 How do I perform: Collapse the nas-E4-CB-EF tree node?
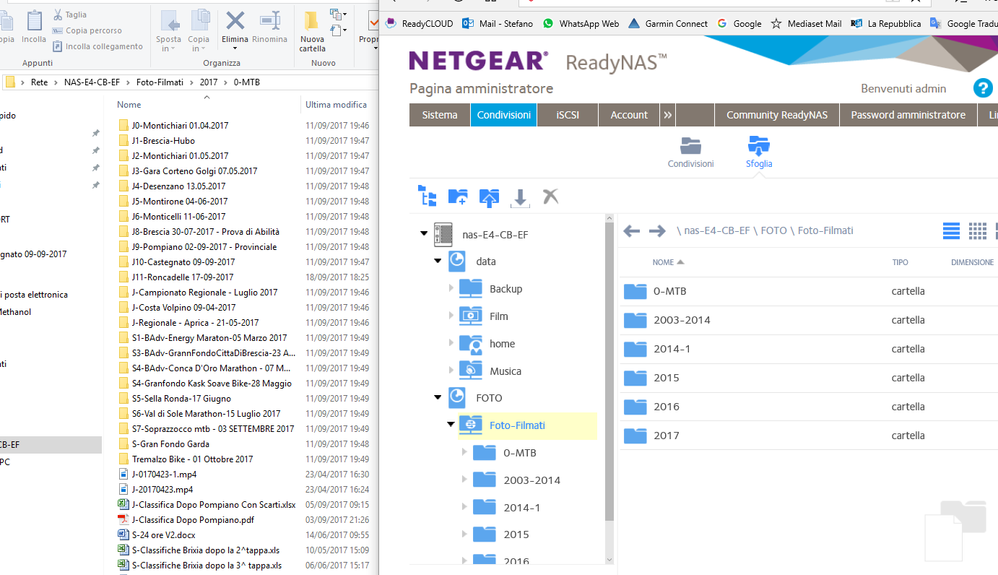424,234
